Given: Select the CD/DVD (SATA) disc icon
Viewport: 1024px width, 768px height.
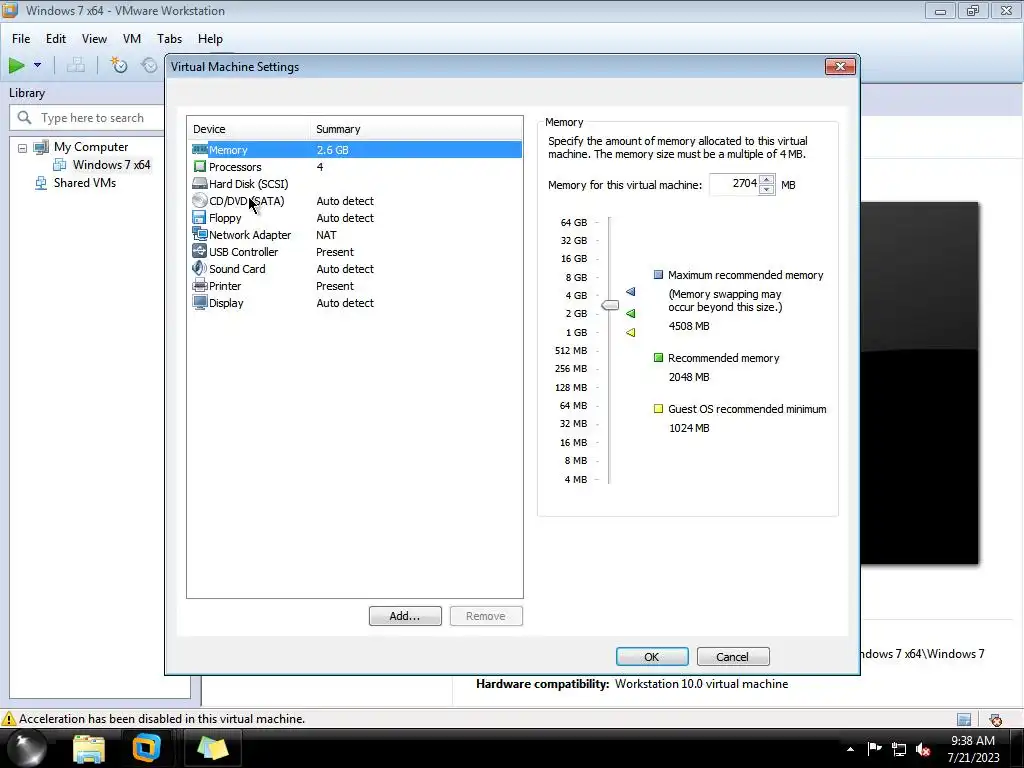Looking at the screenshot, I should click(200, 200).
